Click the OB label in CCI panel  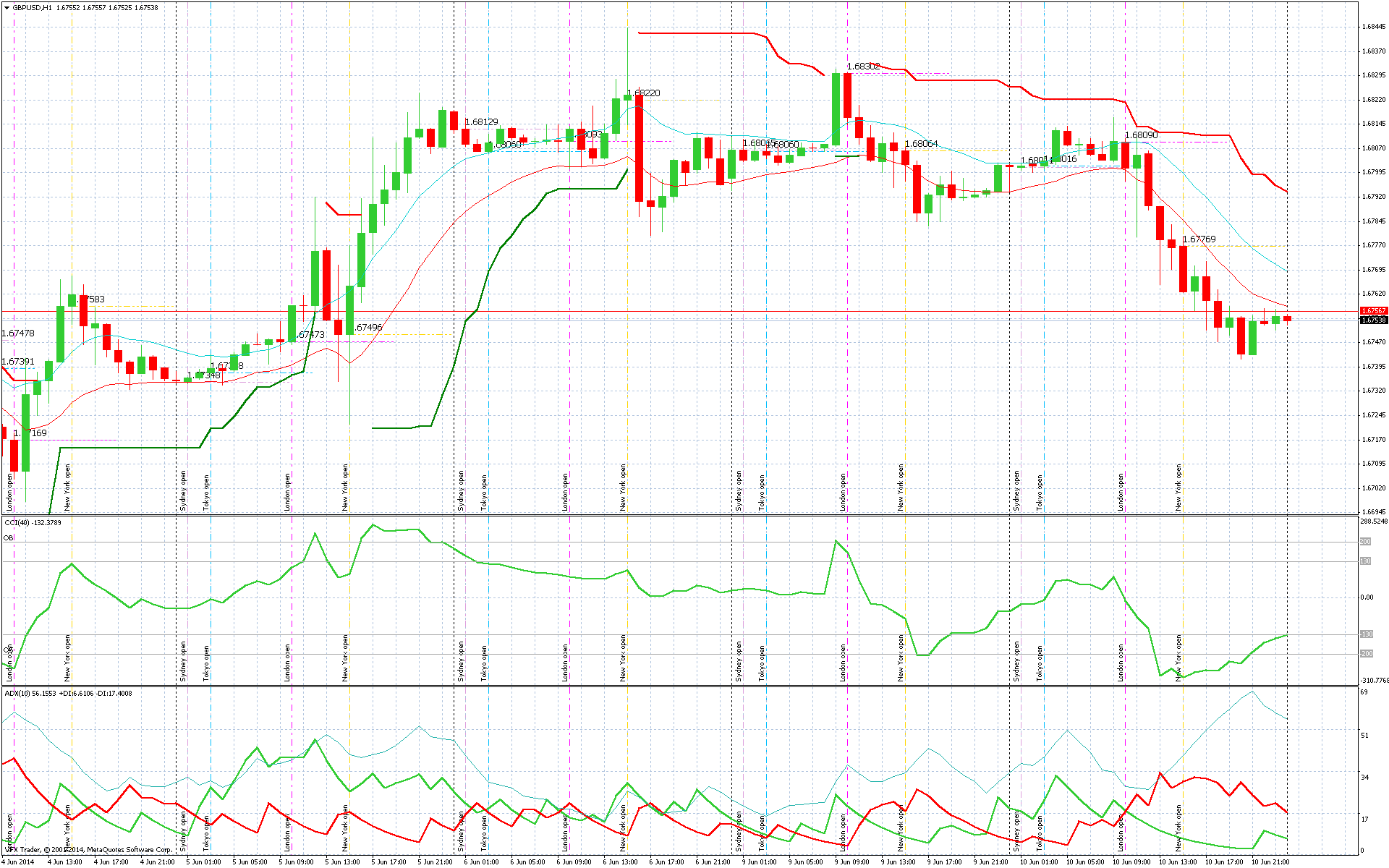tap(9, 537)
